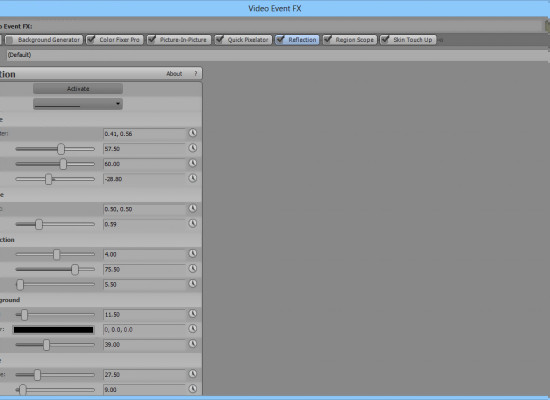The width and height of the screenshot is (550, 400).
Task: Disable the Skin Touch Up checkbox
Action: (385, 40)
